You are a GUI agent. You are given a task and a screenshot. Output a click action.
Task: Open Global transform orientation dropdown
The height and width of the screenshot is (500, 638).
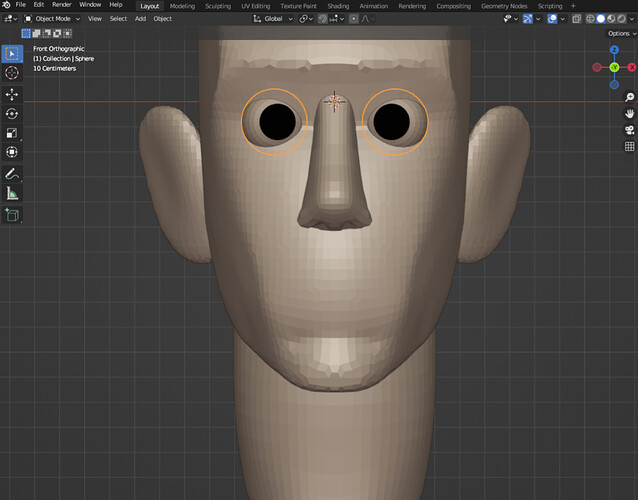(273, 19)
